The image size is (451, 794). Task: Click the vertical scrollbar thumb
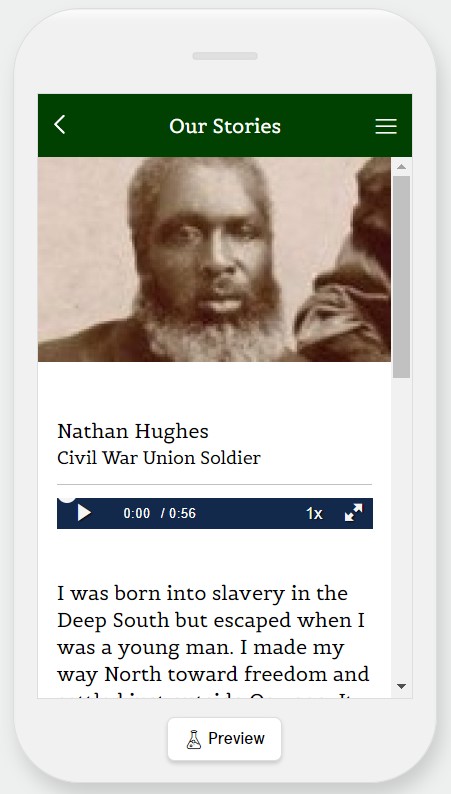tap(401, 276)
